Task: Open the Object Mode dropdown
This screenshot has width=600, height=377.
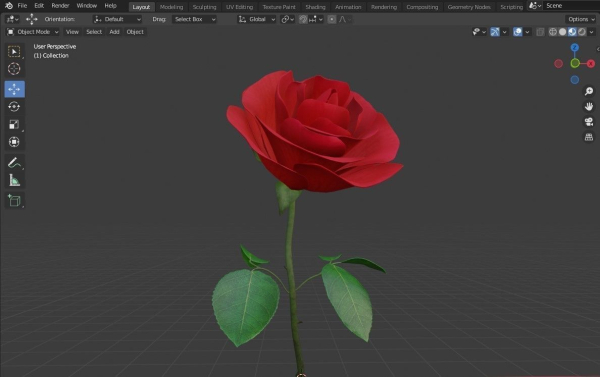Action: pyautogui.click(x=33, y=32)
